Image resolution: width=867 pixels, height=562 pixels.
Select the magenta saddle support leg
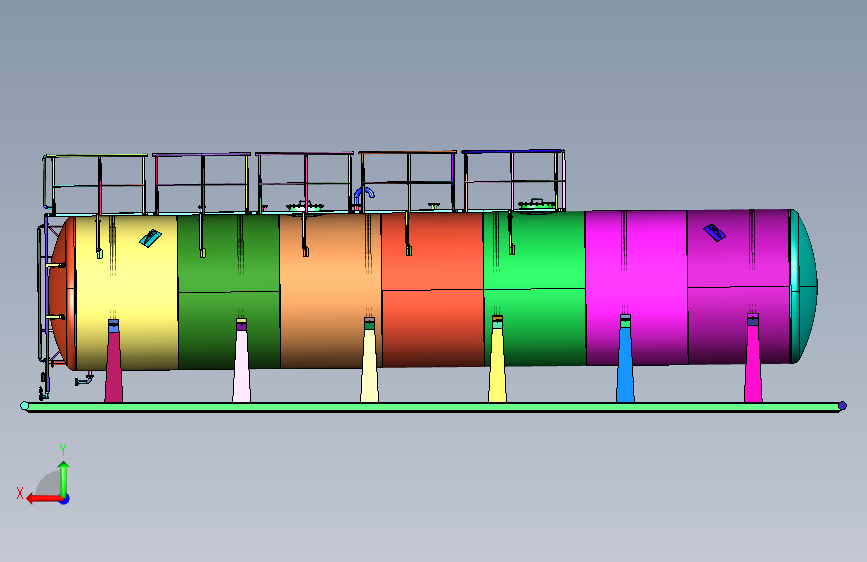(753, 363)
